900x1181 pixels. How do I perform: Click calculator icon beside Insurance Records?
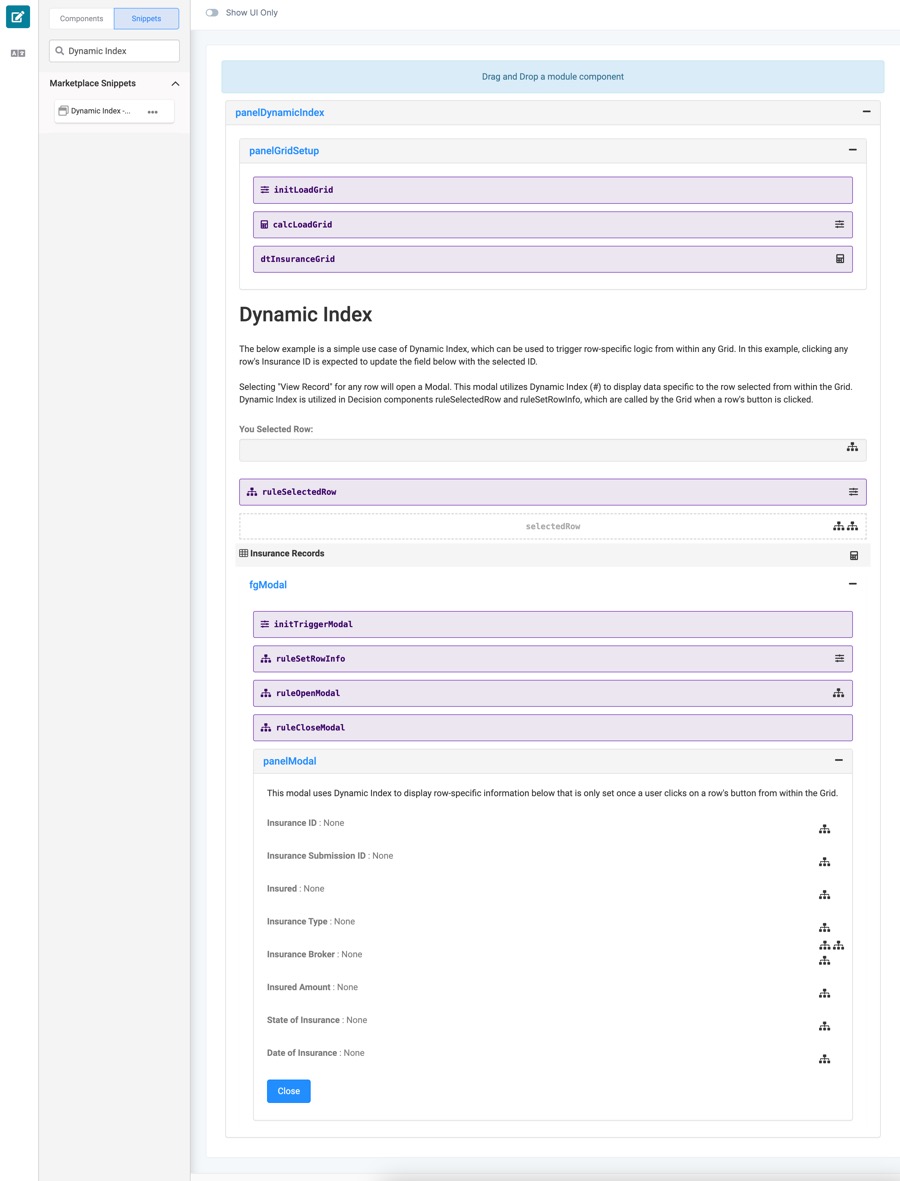(x=854, y=556)
